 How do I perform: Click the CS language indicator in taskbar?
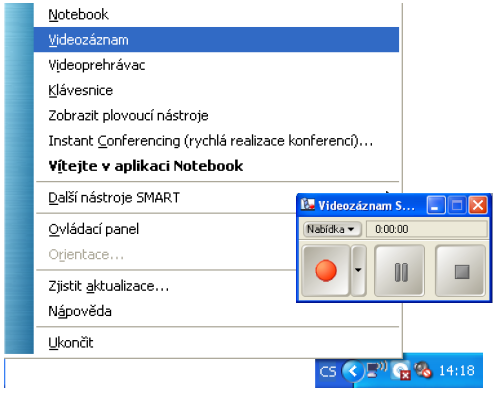[x=328, y=371]
